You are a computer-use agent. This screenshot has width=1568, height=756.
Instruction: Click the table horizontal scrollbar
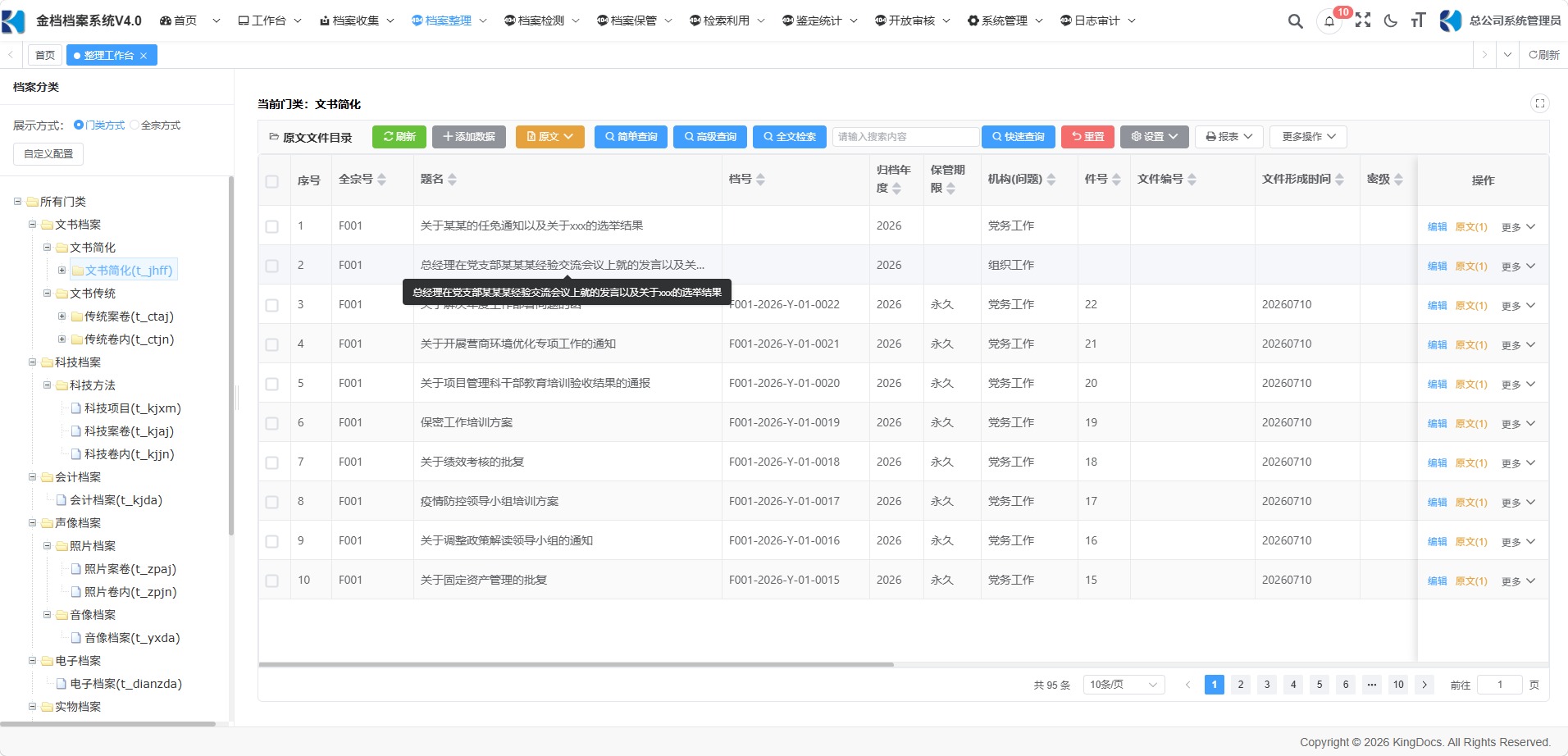576,664
